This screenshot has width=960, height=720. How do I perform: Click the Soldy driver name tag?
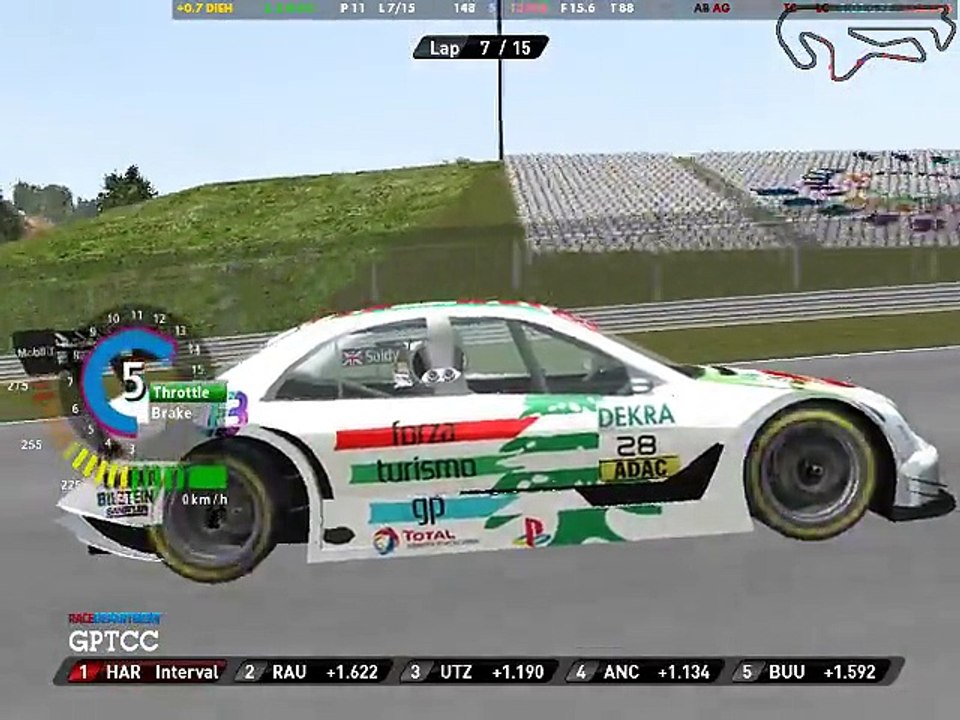(x=372, y=356)
